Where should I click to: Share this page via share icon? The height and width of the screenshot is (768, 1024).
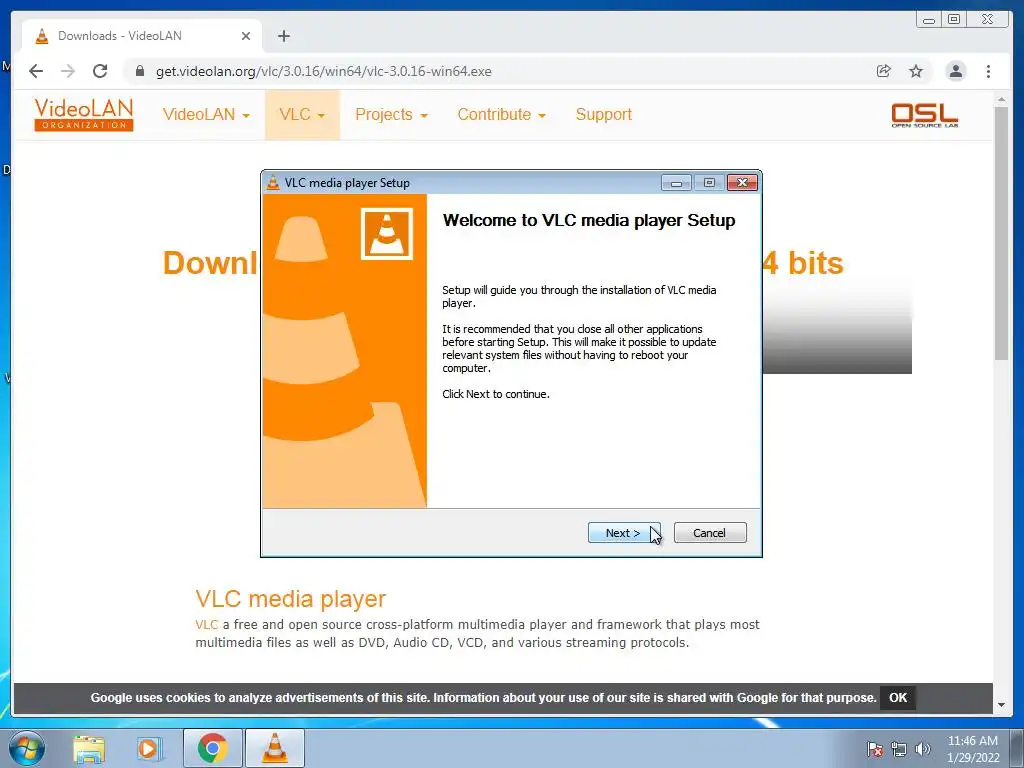point(884,71)
